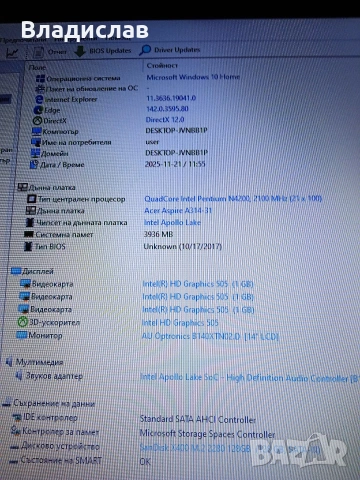This screenshot has width=360, height=480.
Task: Click the Състояние на SMART icon
Action: tap(13, 461)
